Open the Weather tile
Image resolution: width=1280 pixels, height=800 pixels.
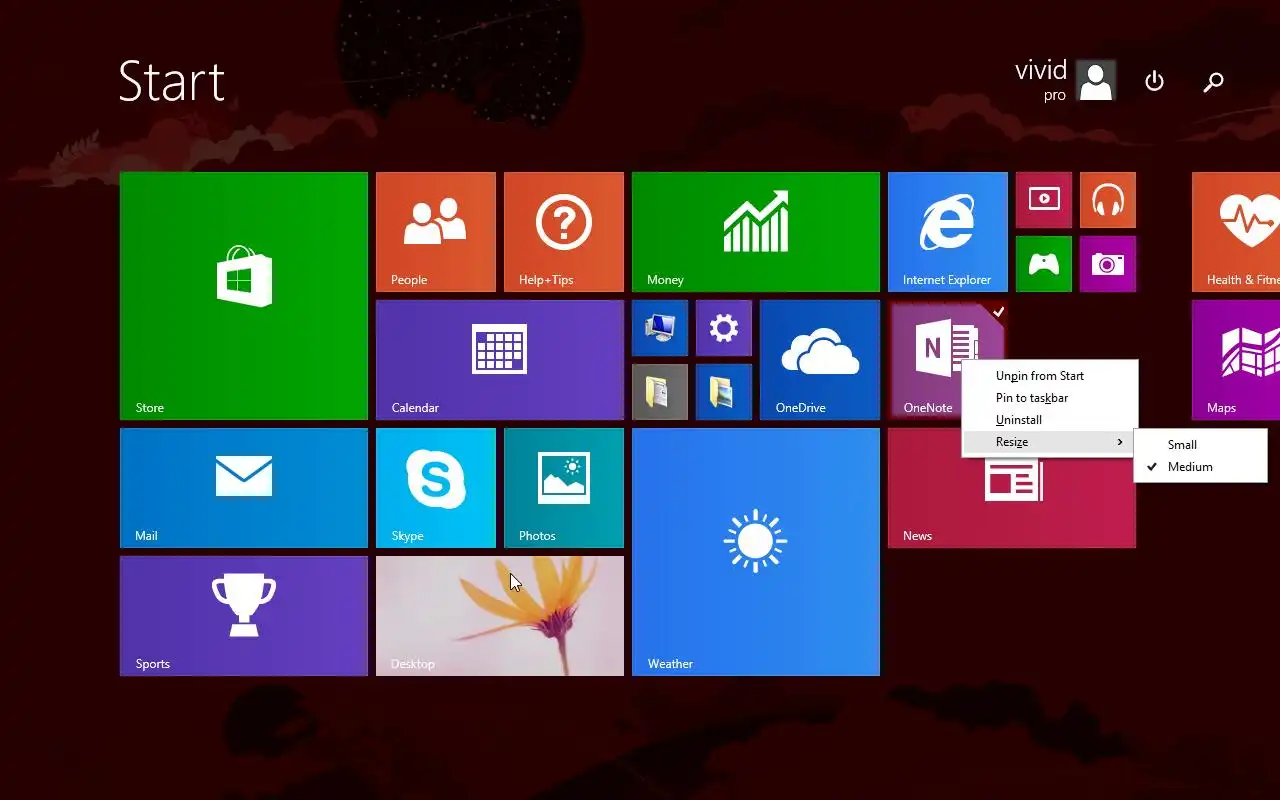tap(756, 552)
